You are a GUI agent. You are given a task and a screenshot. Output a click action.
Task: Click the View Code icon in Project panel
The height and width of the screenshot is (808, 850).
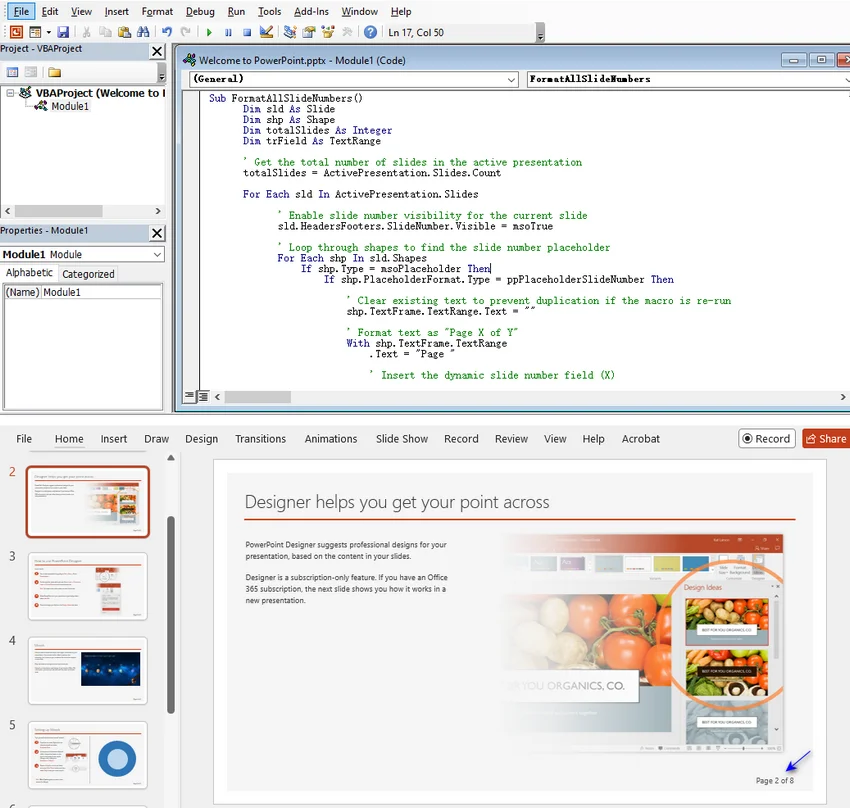pos(12,72)
